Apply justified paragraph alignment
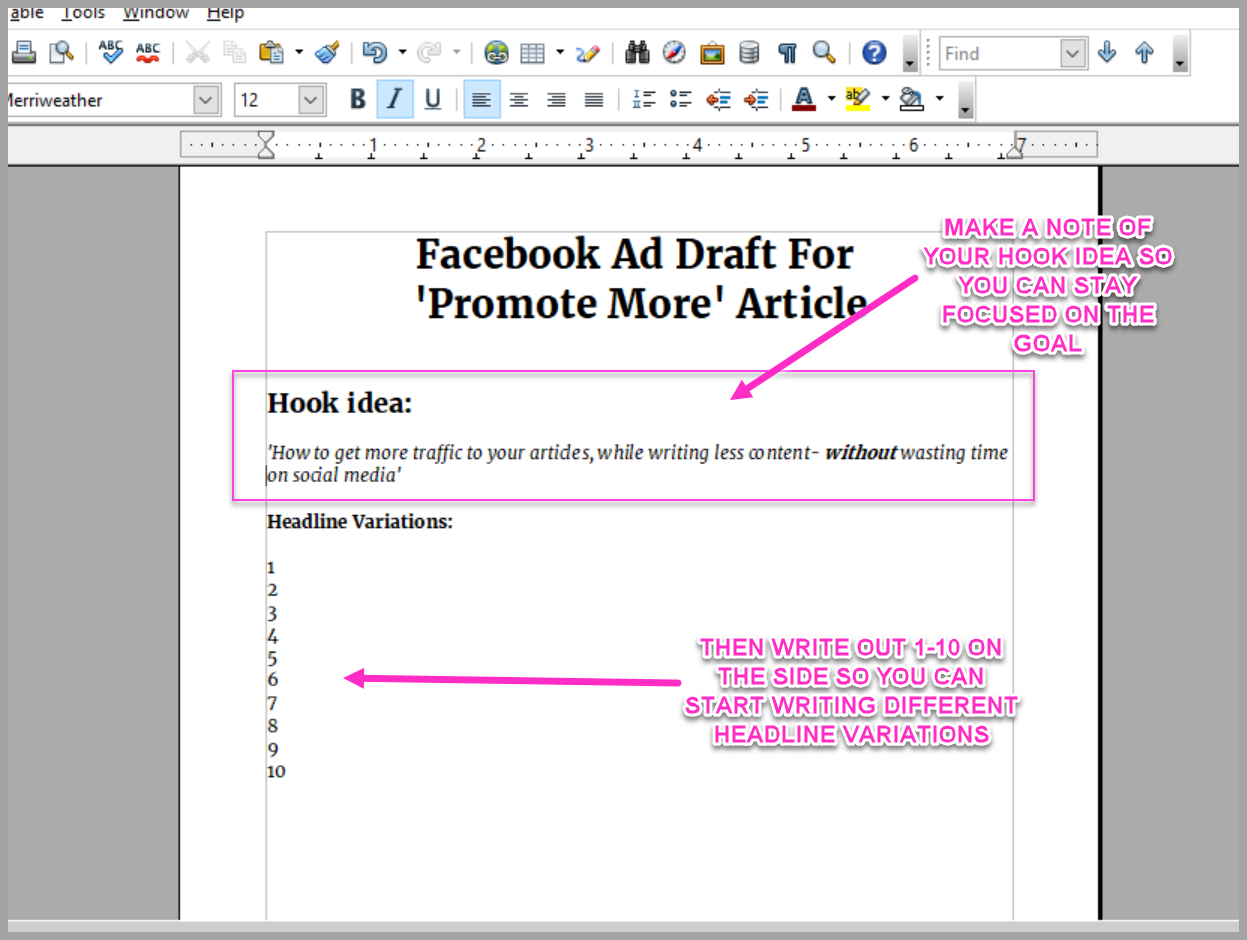1247x940 pixels. click(x=594, y=100)
